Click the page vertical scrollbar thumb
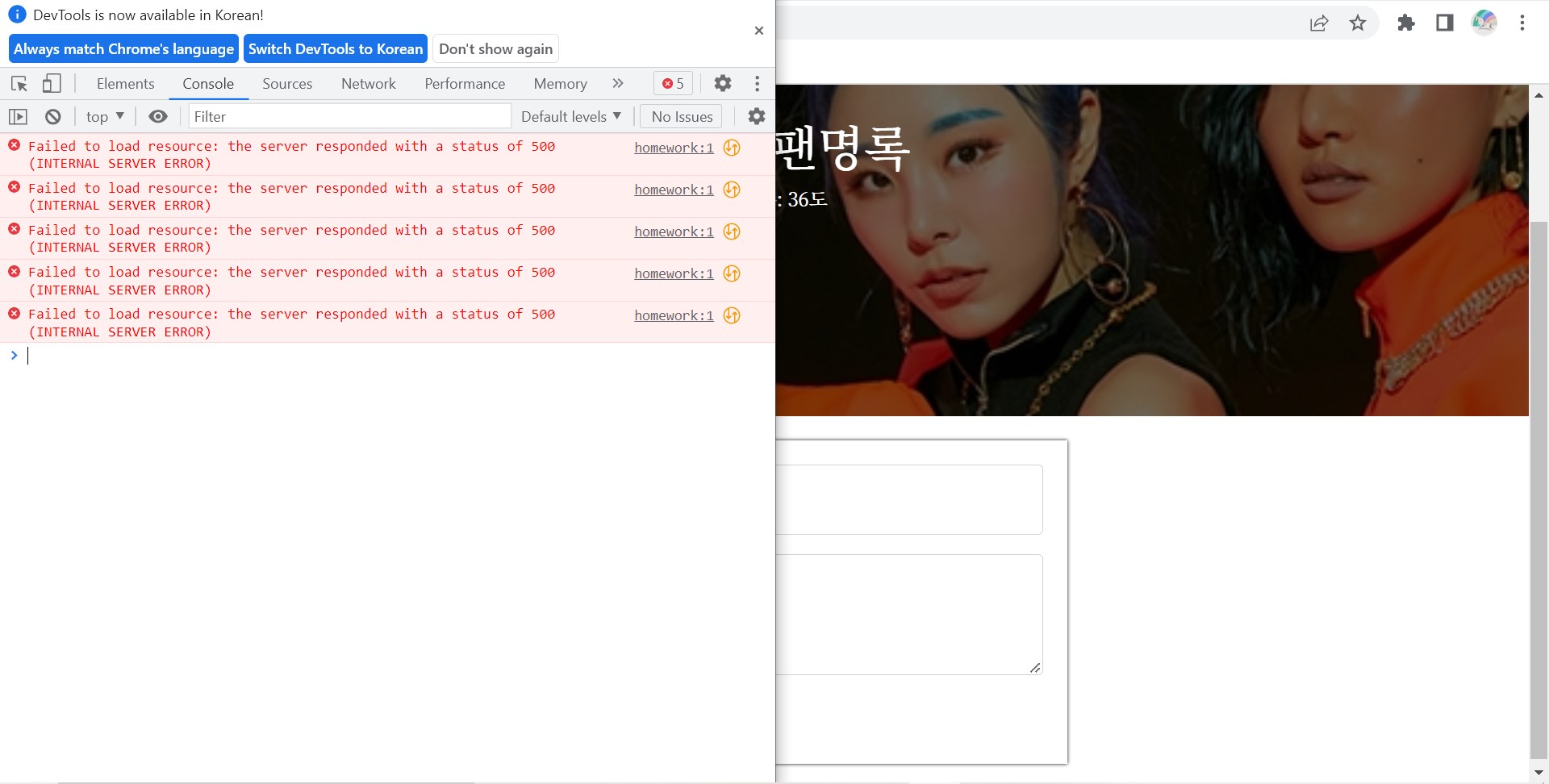The width and height of the screenshot is (1549, 784). pyautogui.click(x=1539, y=490)
